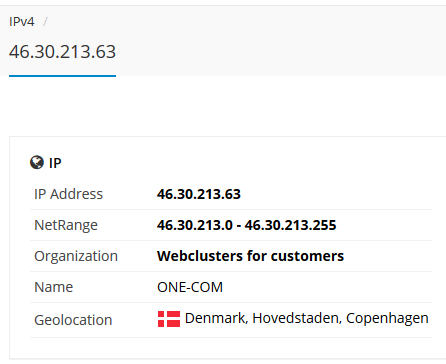Open the IPv4 breadcrumb link
This screenshot has height=364, width=446.
coord(22,22)
